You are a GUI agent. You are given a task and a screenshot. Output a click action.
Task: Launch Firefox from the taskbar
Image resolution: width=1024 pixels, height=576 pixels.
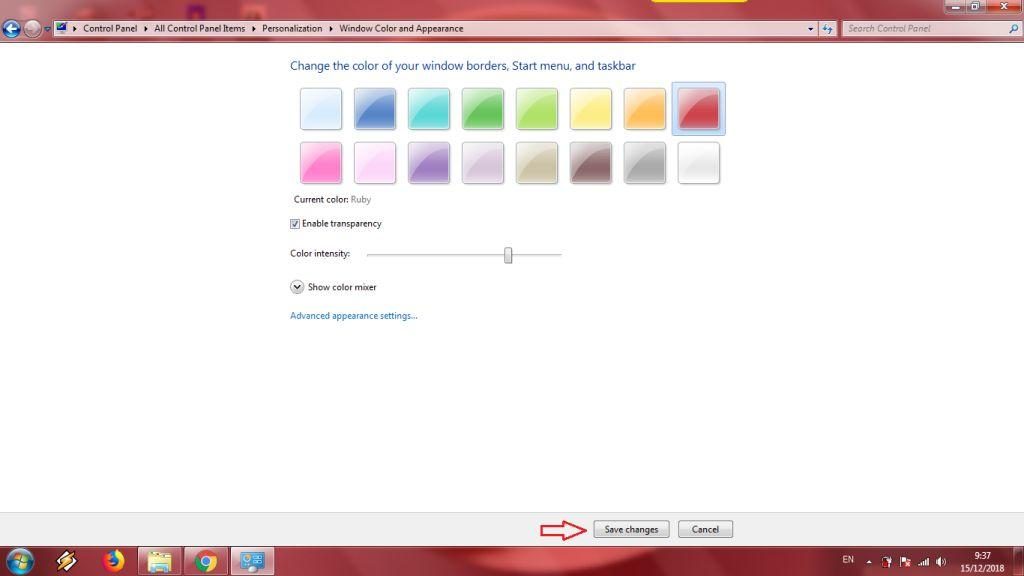point(113,562)
